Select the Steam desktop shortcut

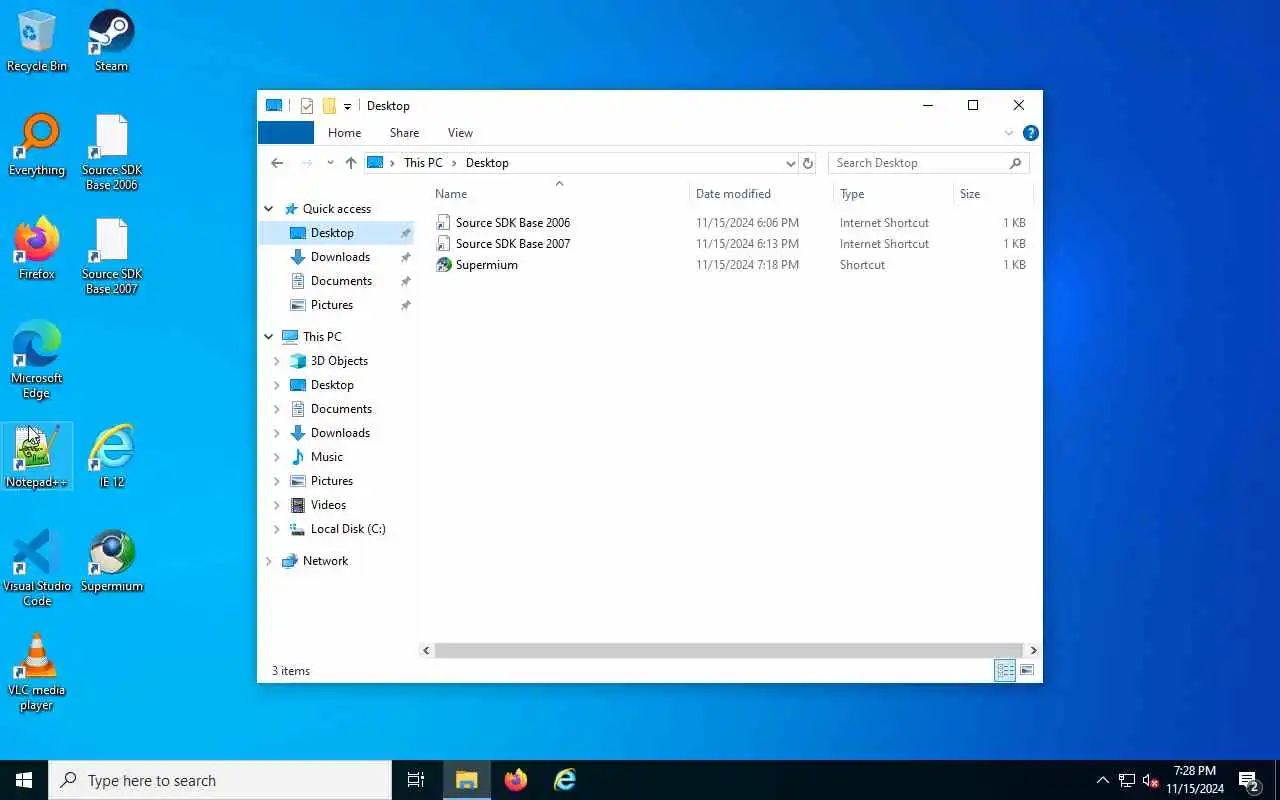[x=111, y=41]
